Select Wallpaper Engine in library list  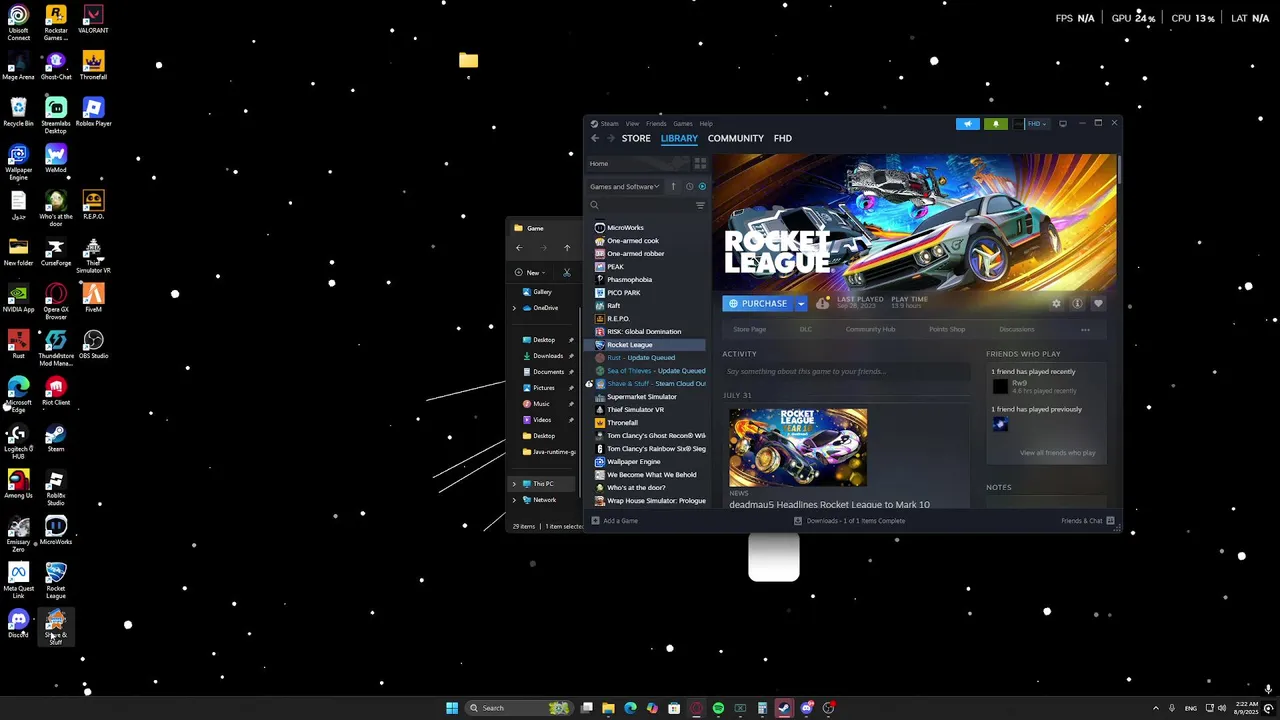pos(634,462)
